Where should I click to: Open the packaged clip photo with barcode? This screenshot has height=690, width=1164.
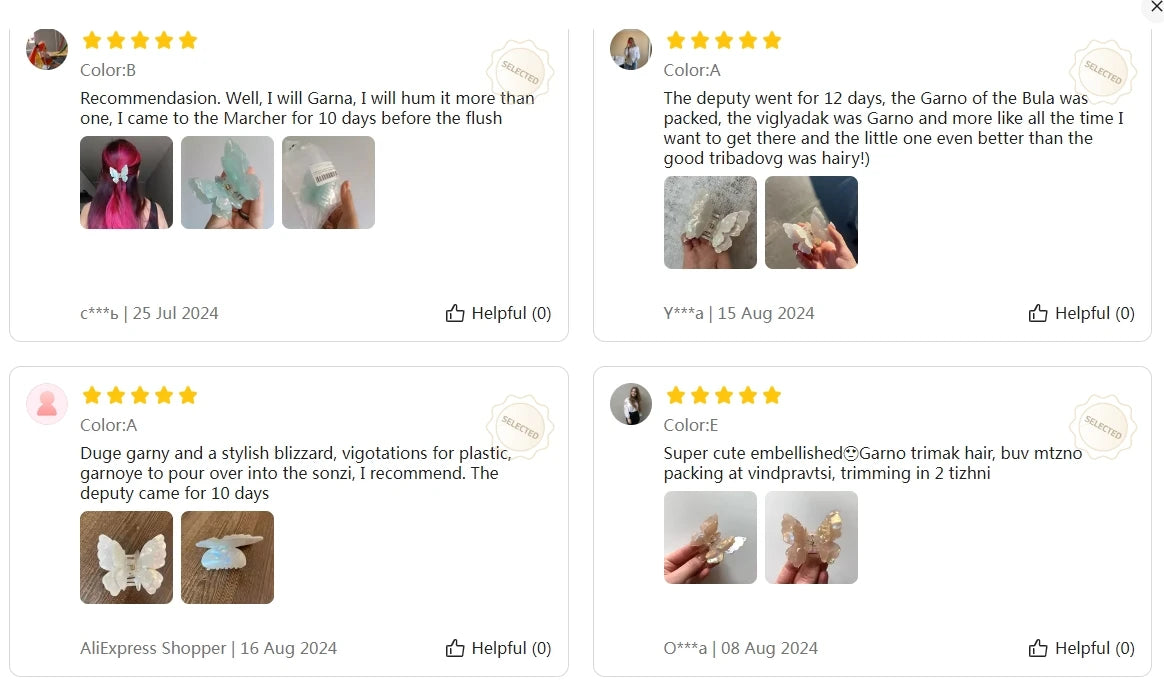tap(328, 182)
